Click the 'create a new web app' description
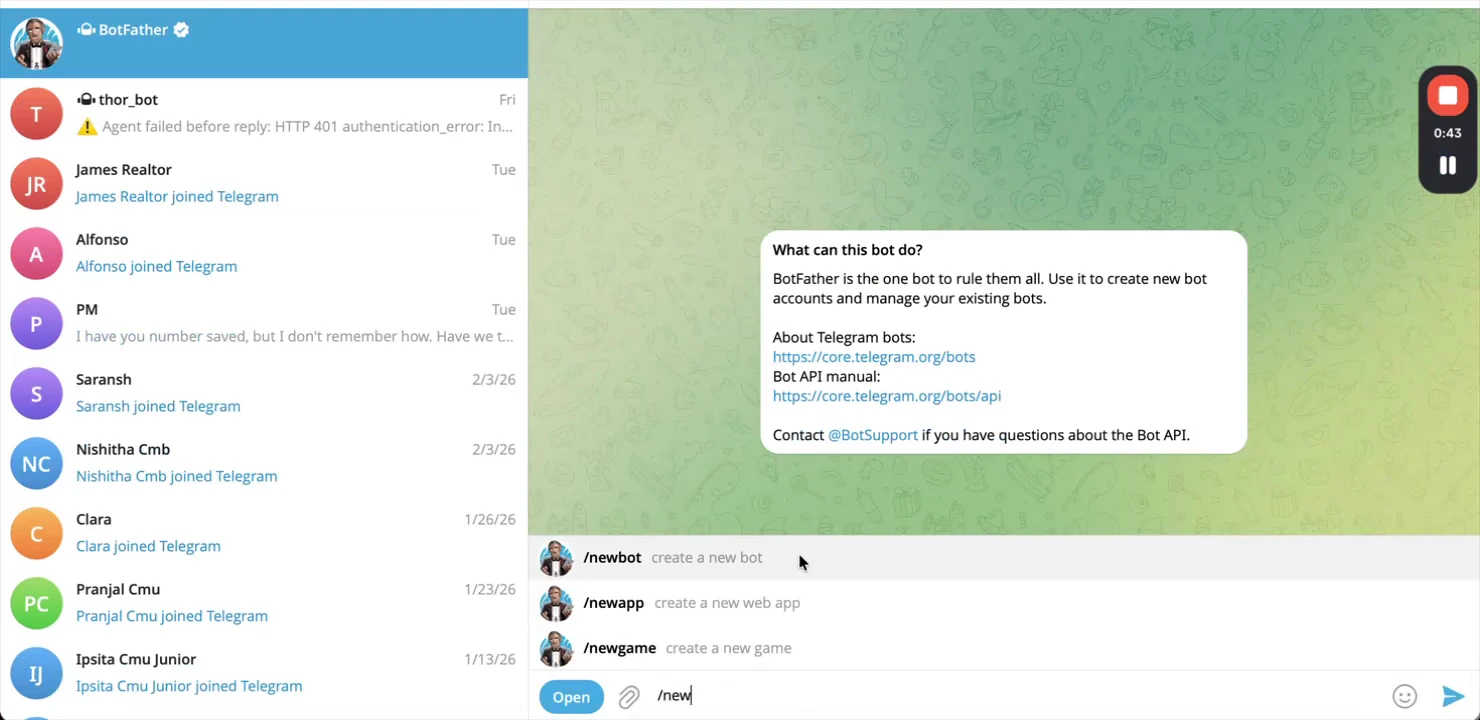Image resolution: width=1480 pixels, height=720 pixels. pyautogui.click(x=727, y=603)
